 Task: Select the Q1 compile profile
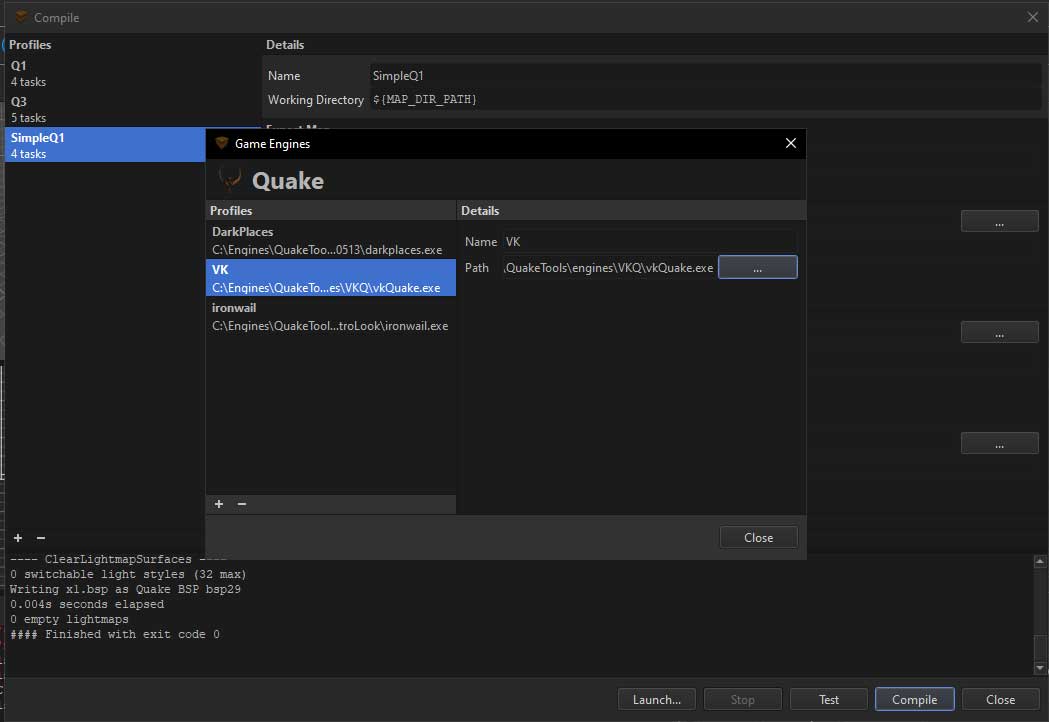pos(100,73)
